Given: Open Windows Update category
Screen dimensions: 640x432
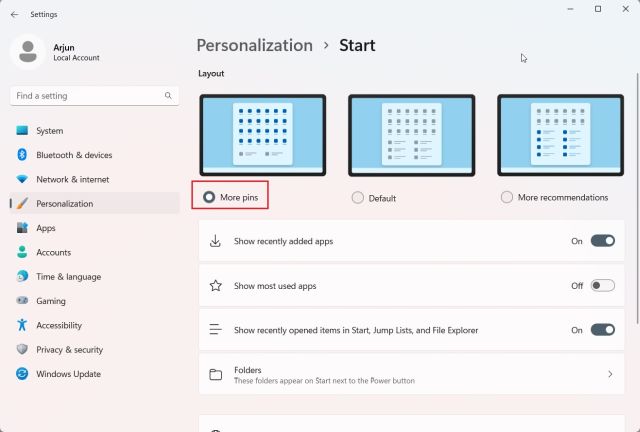Looking at the screenshot, I should point(95,374).
